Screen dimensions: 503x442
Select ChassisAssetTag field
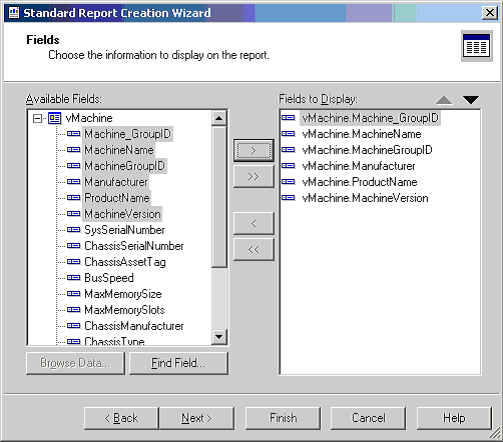[x=125, y=262]
